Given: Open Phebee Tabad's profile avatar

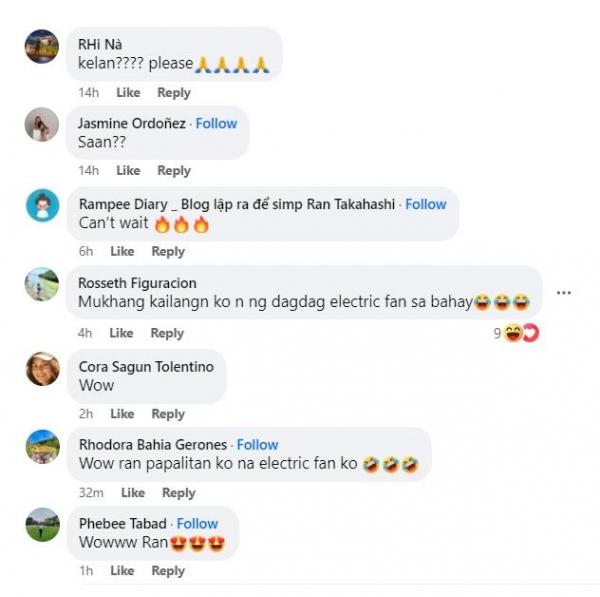Looking at the screenshot, I should (x=42, y=525).
